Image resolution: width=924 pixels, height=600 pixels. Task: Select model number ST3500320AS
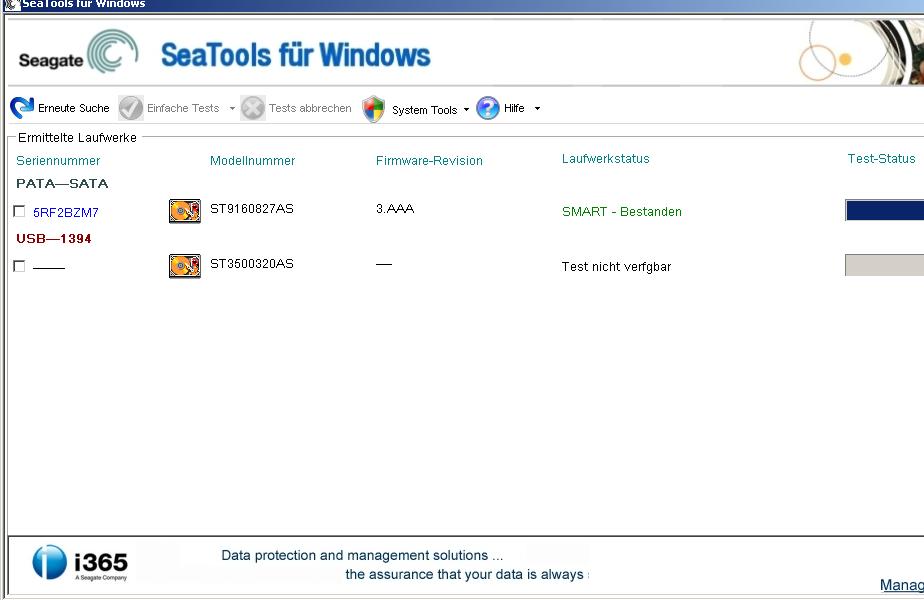252,263
